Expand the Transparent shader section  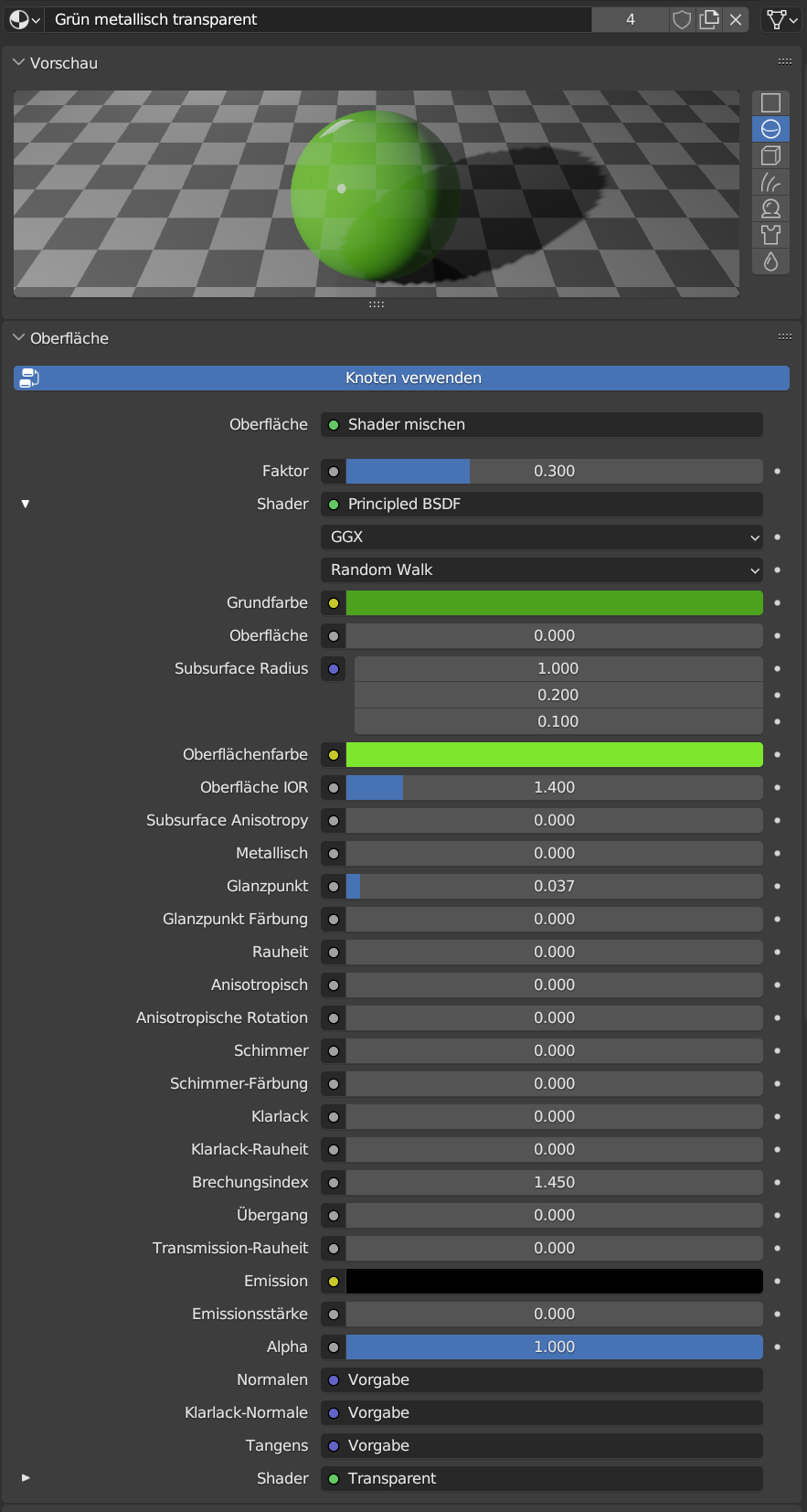coord(26,1478)
